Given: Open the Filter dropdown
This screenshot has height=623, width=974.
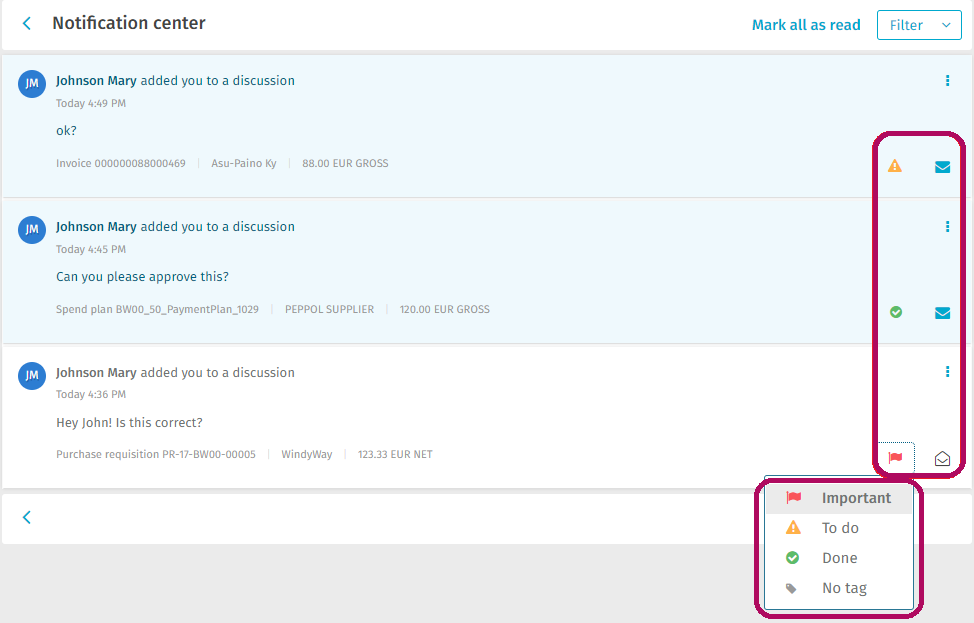Looking at the screenshot, I should 919,25.
